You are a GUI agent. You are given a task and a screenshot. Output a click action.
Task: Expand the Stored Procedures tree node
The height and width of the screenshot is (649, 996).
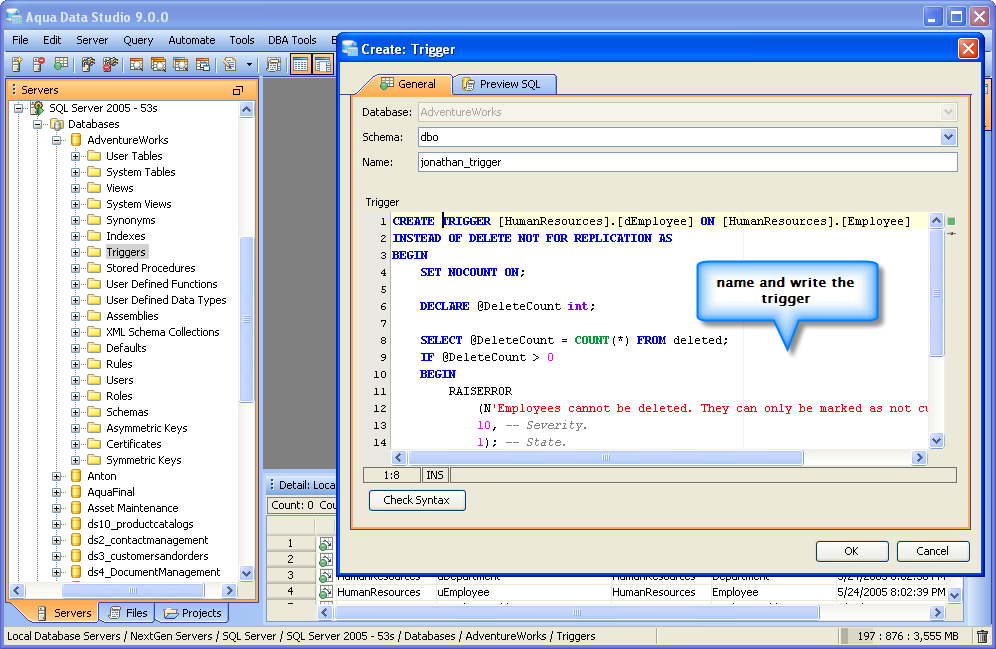coord(75,268)
